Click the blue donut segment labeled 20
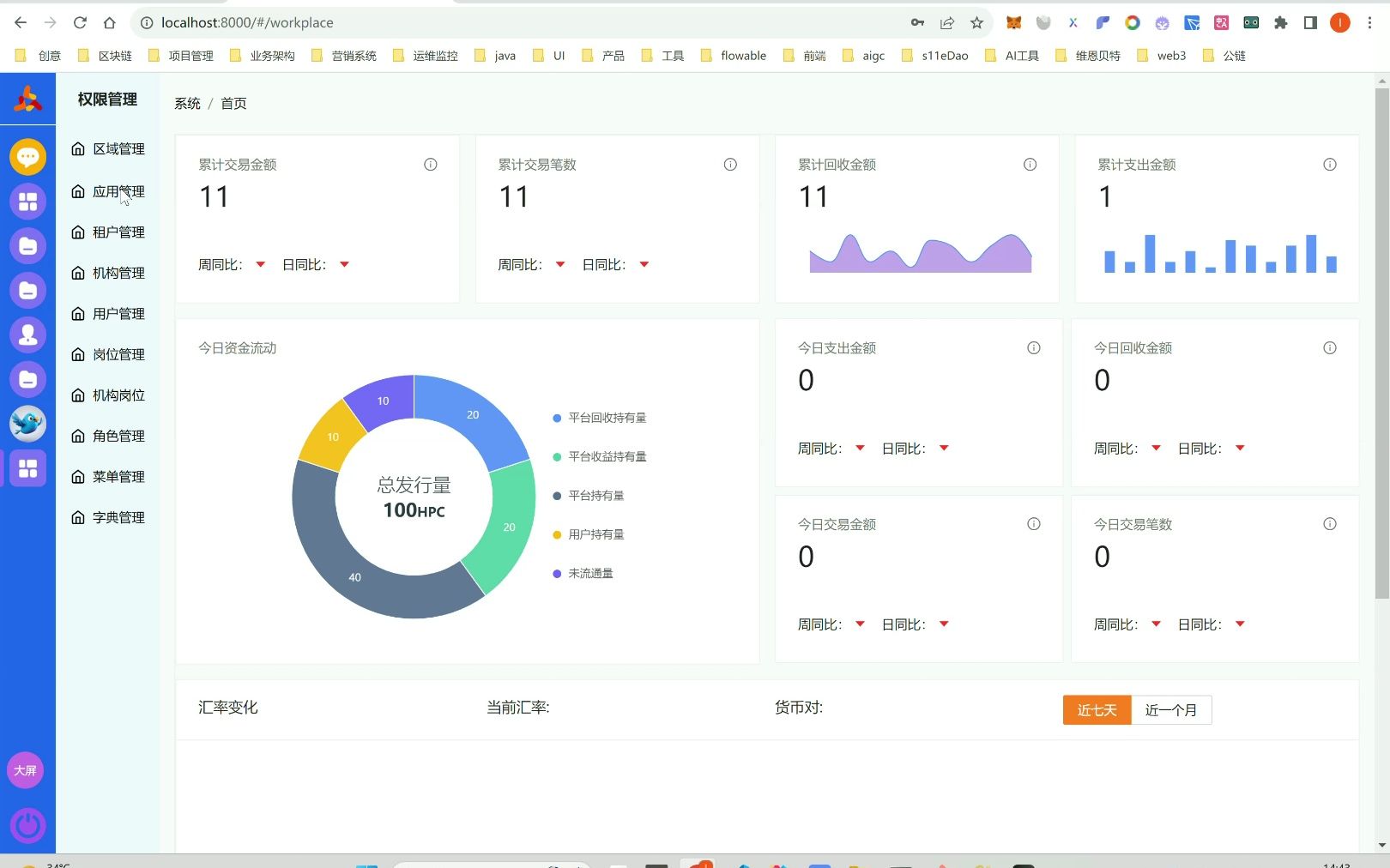Image resolution: width=1390 pixels, height=868 pixels. (473, 415)
